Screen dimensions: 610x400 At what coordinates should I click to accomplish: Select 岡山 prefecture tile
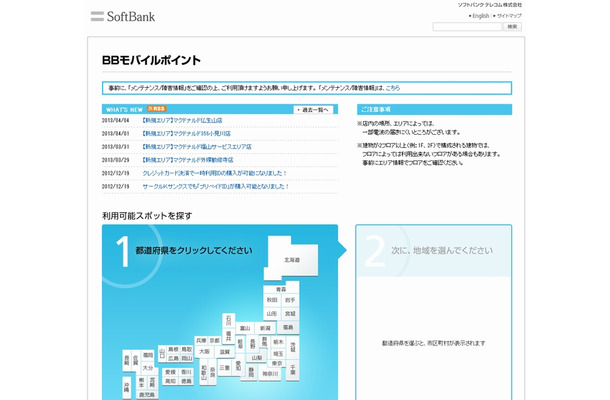pyautogui.click(x=187, y=358)
